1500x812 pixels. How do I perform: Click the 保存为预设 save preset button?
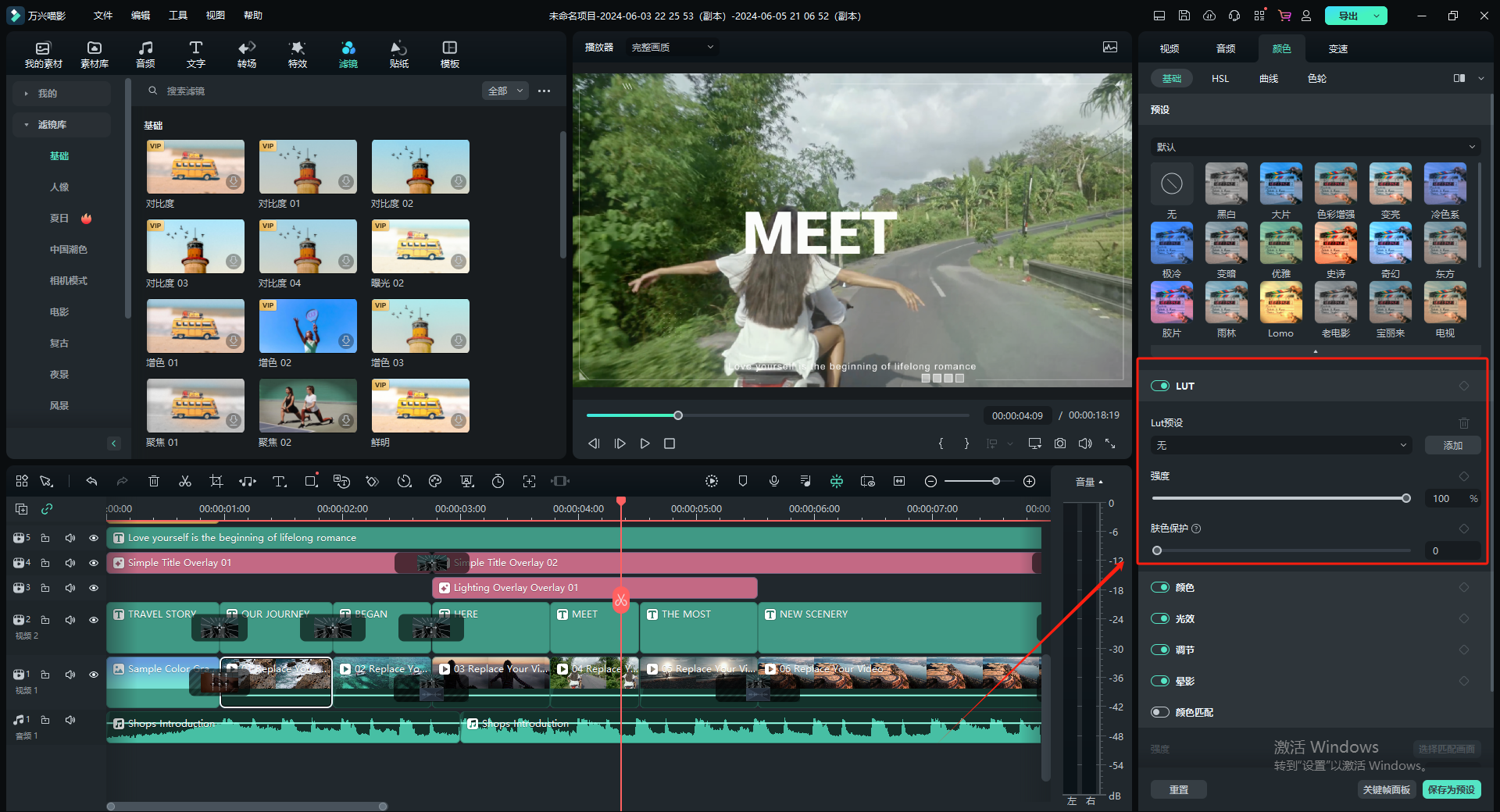1452,789
